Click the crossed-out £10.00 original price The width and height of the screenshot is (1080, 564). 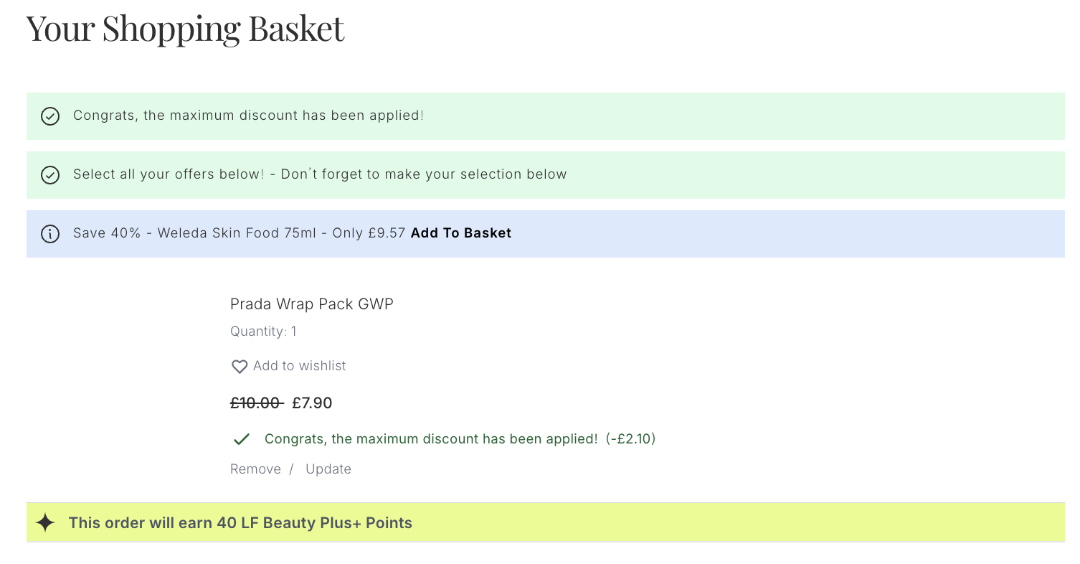pos(256,403)
